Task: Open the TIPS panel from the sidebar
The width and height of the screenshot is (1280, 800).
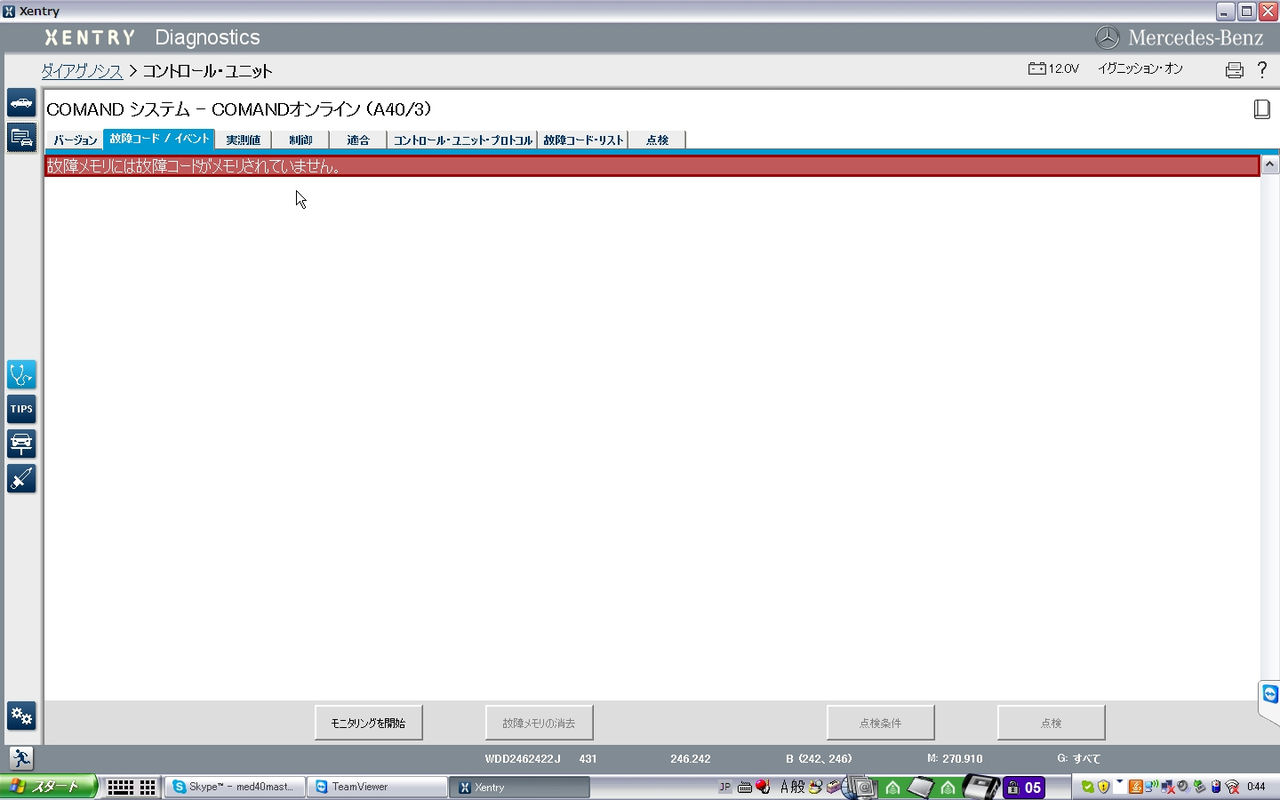Action: click(x=21, y=408)
